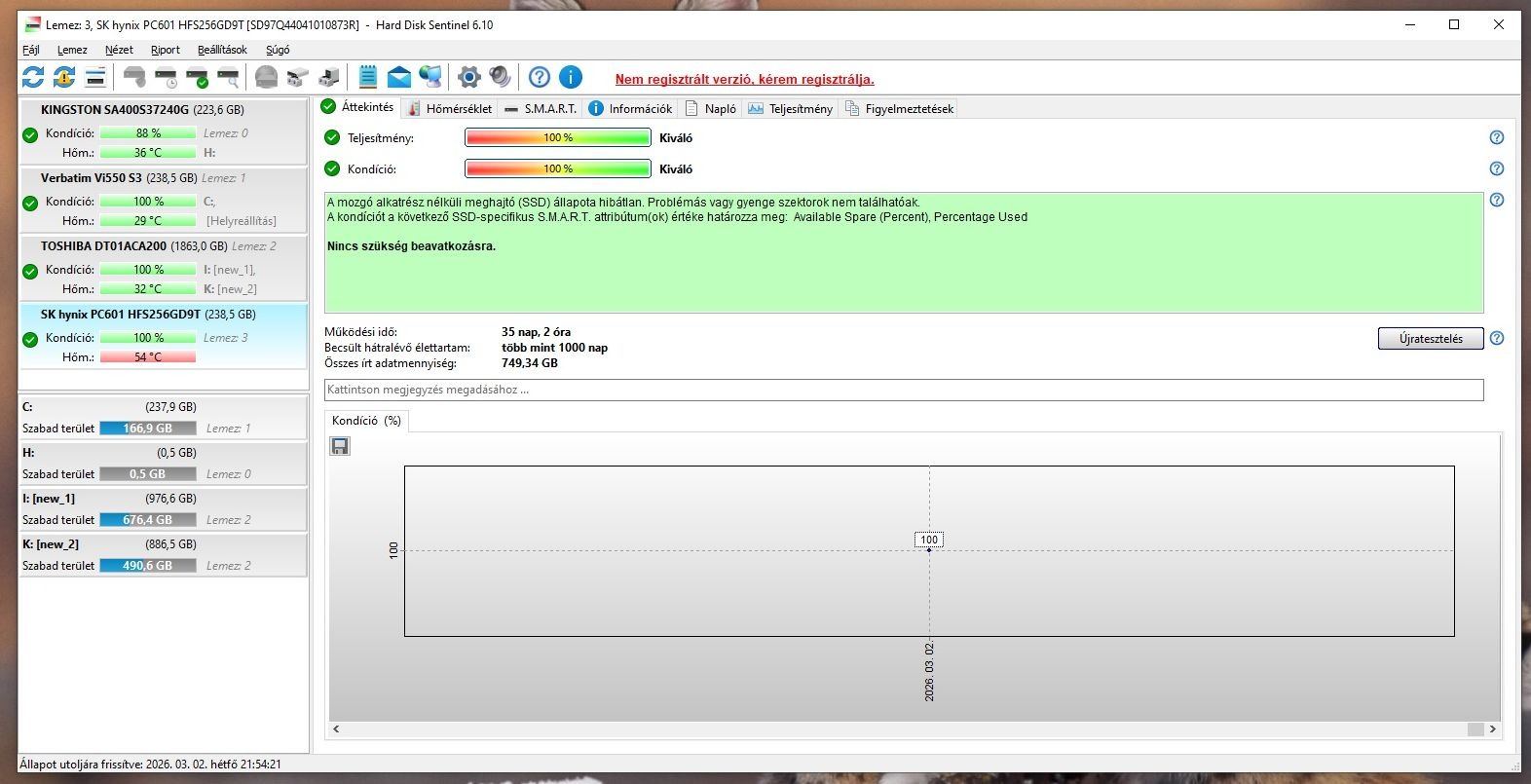
Task: Open the Napló tab
Action: pos(710,108)
